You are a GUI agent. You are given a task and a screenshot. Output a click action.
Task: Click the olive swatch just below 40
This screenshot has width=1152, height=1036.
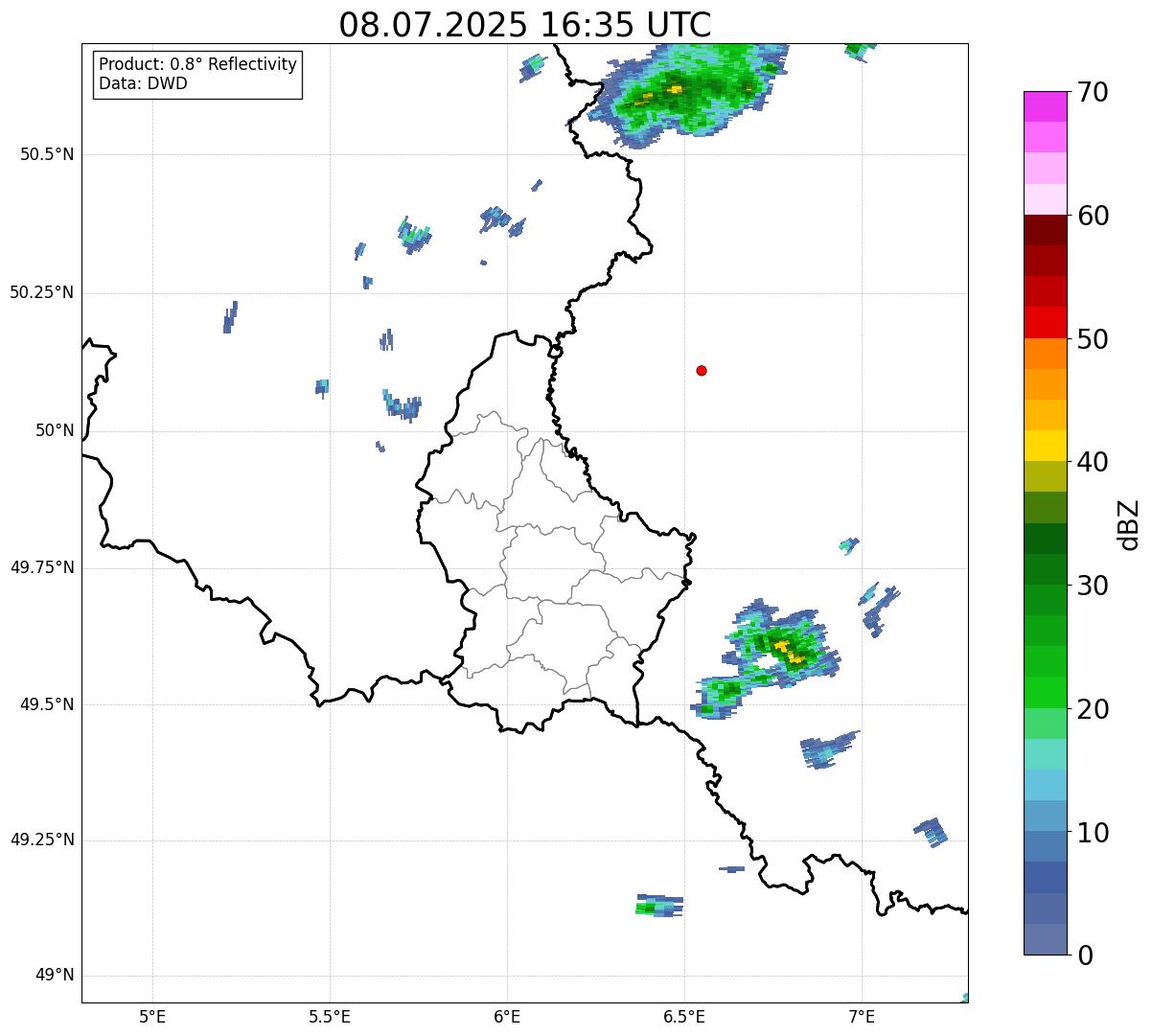click(1046, 476)
